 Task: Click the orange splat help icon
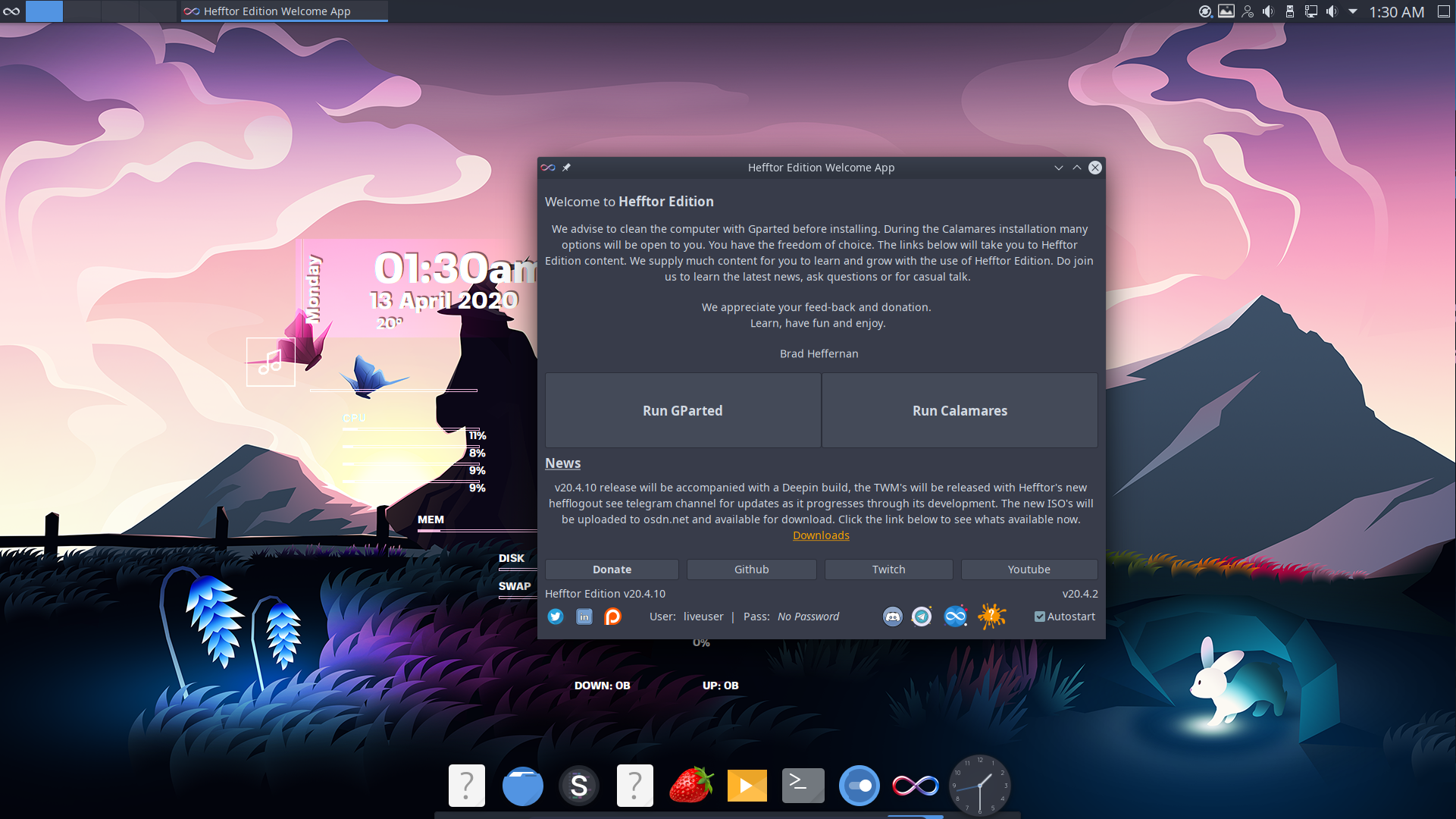[x=991, y=616]
